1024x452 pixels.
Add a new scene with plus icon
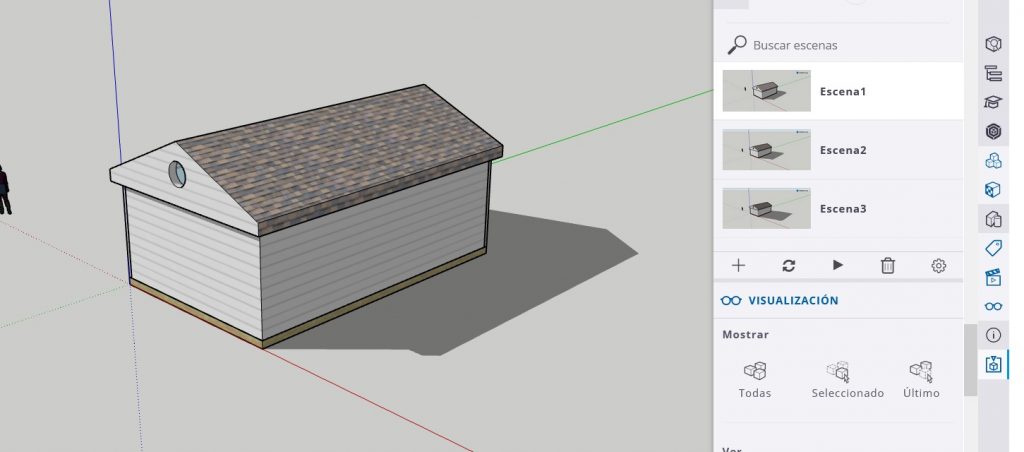pos(739,265)
